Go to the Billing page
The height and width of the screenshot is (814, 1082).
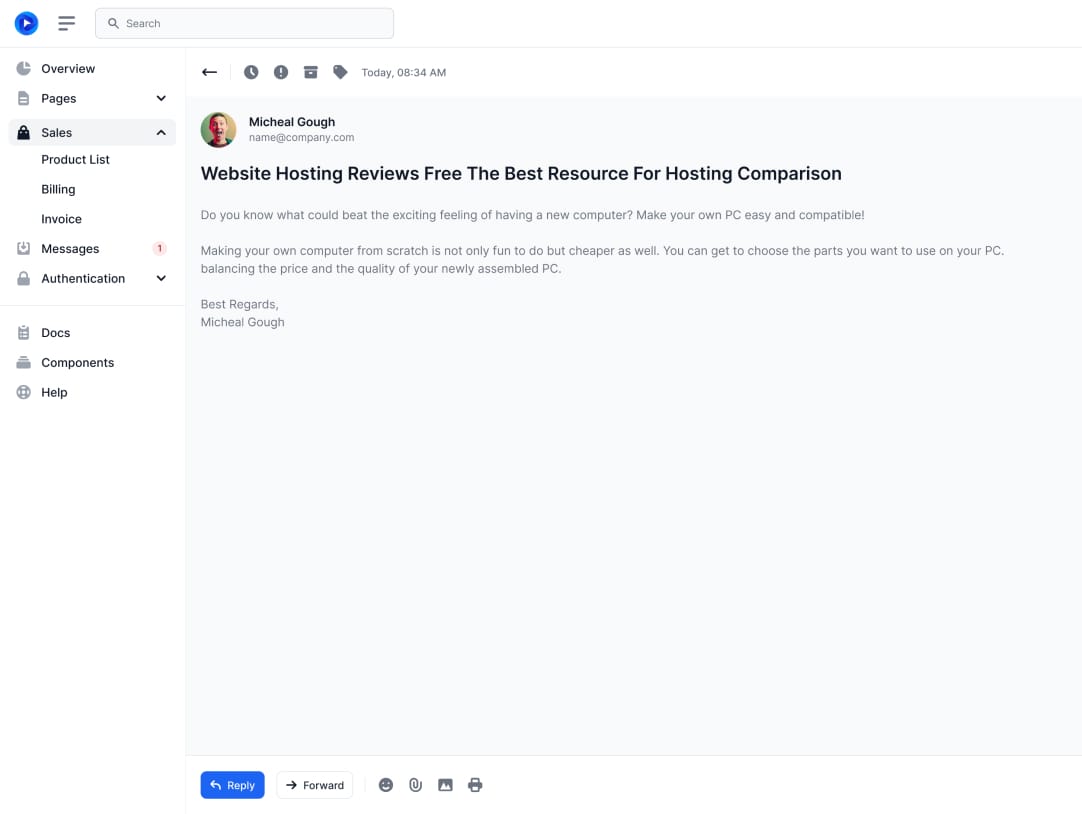[58, 189]
